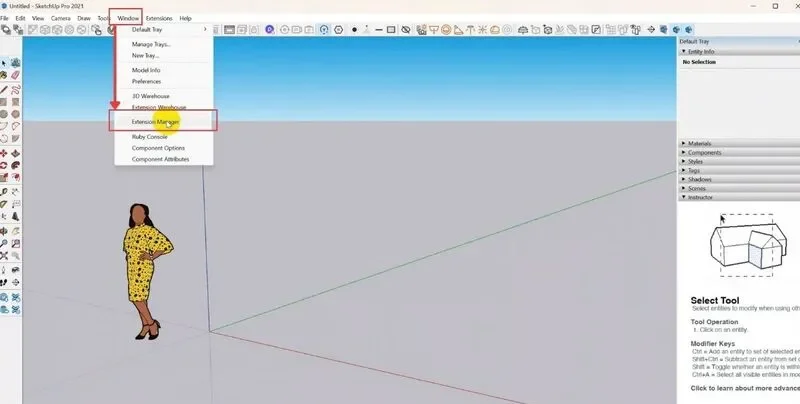Image resolution: width=800 pixels, height=404 pixels.
Task: Click the black dot toolbar icon
Action: [x=354, y=30]
